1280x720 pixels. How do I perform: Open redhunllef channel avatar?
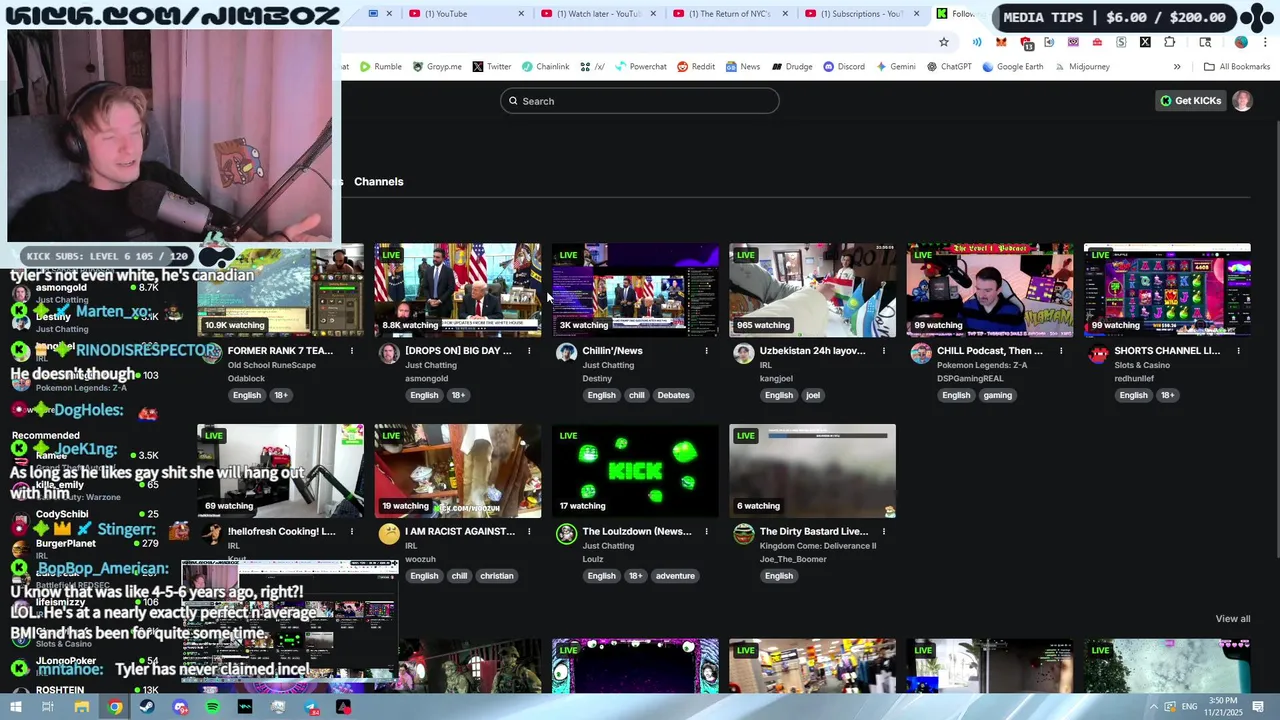[1098, 353]
